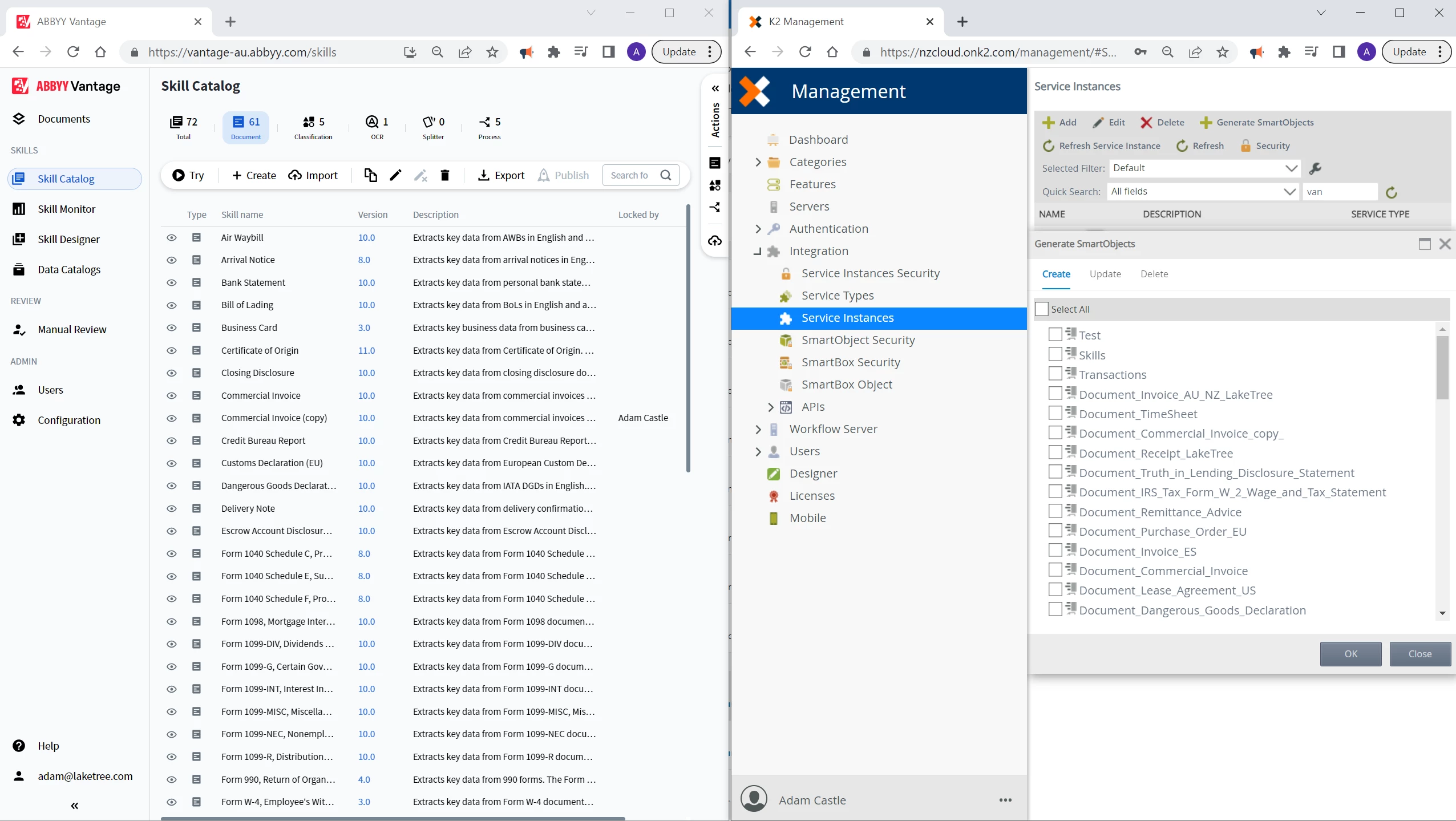Click the Skill Catalog vertical scrollbar
Image resolution: width=1456 pixels, height=821 pixels.
pyautogui.click(x=688, y=338)
